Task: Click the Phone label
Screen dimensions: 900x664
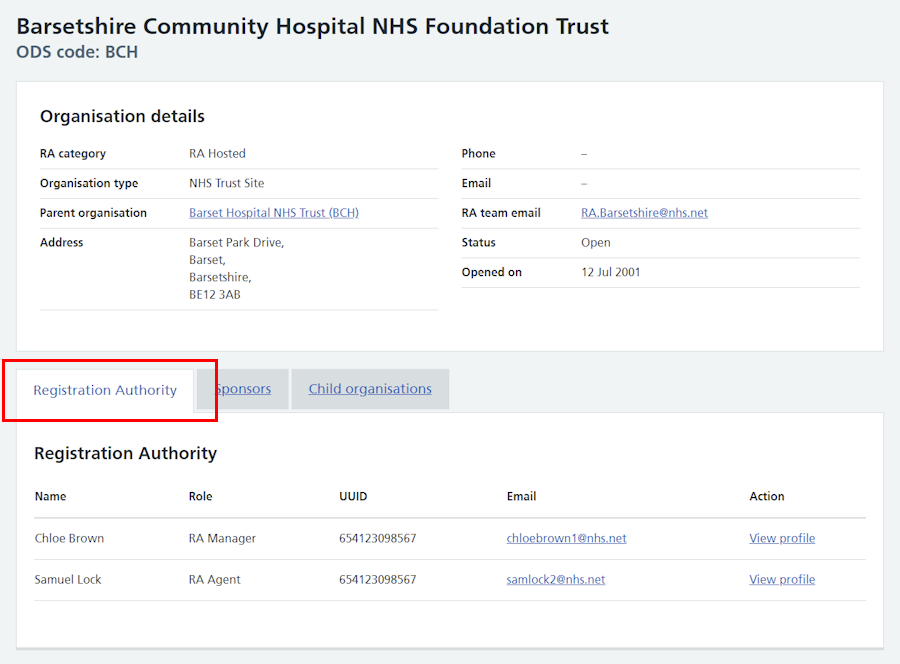Action: [x=478, y=154]
